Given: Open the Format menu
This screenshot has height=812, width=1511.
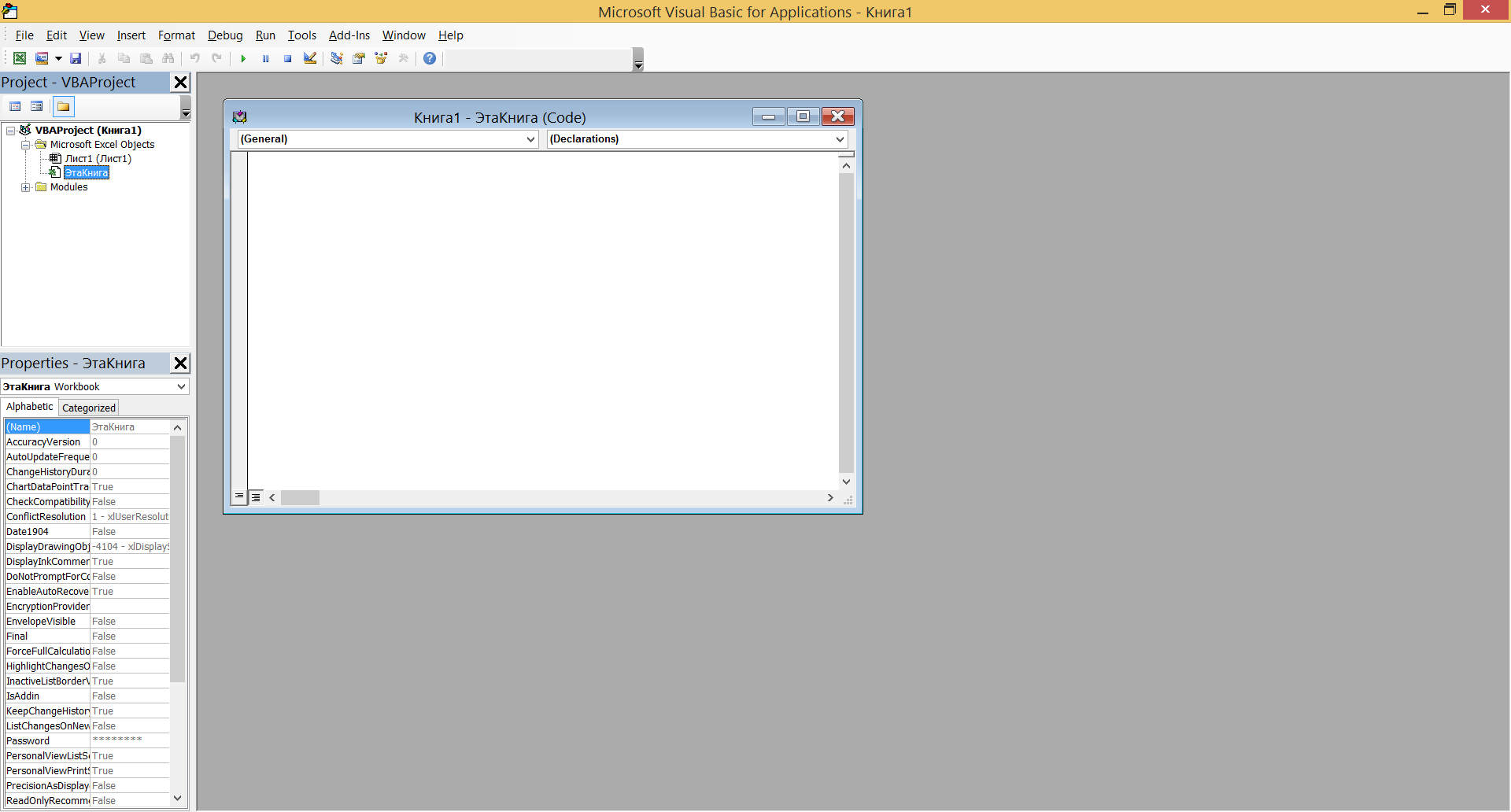Looking at the screenshot, I should point(176,35).
